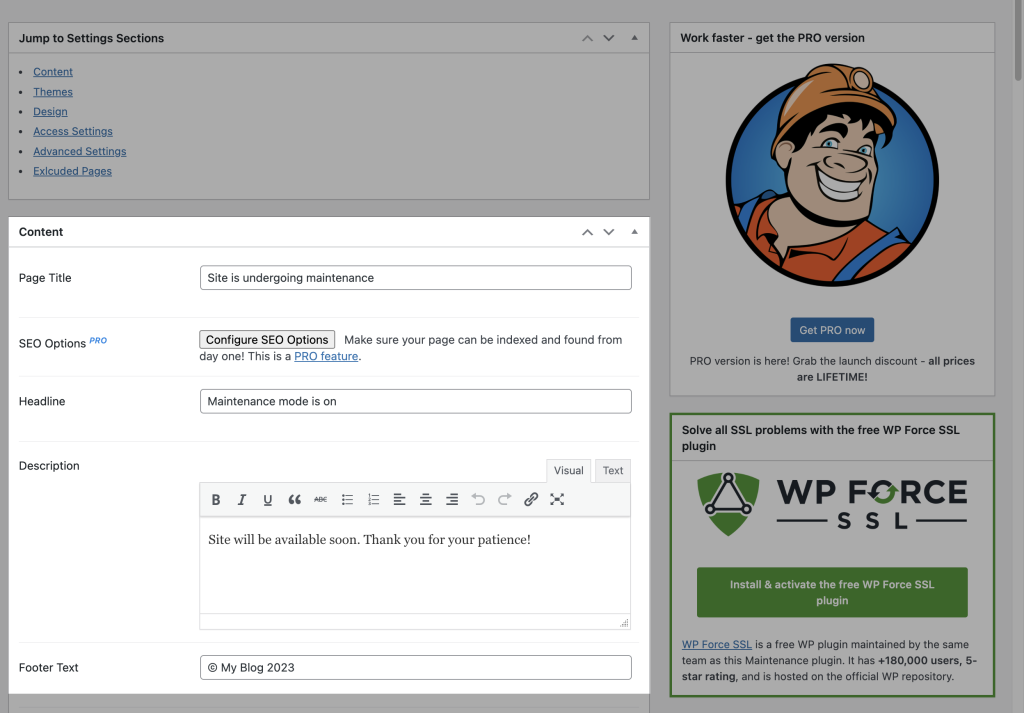Click into the Headline input field

point(415,401)
